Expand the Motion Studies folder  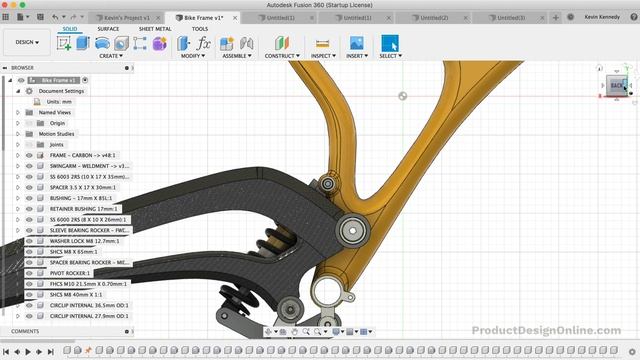coord(18,134)
